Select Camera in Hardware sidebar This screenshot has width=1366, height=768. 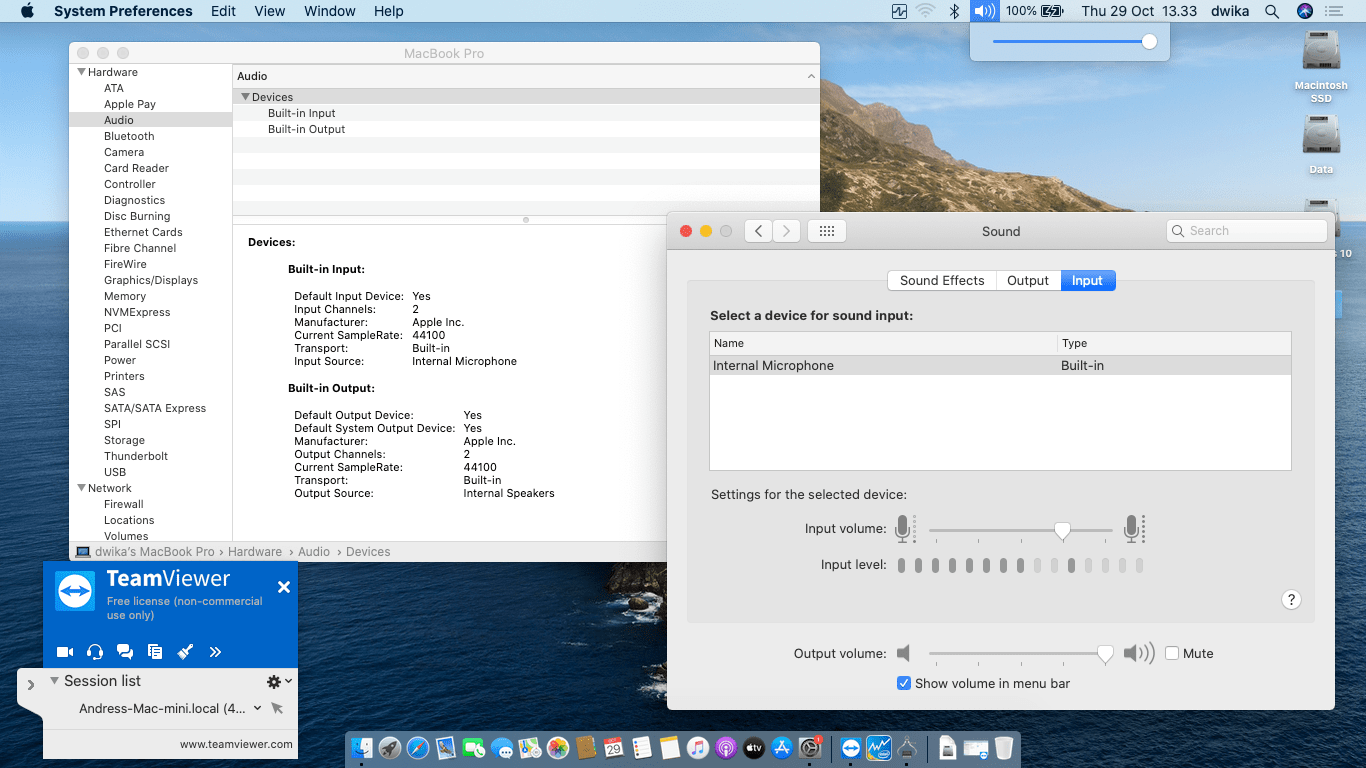(124, 152)
